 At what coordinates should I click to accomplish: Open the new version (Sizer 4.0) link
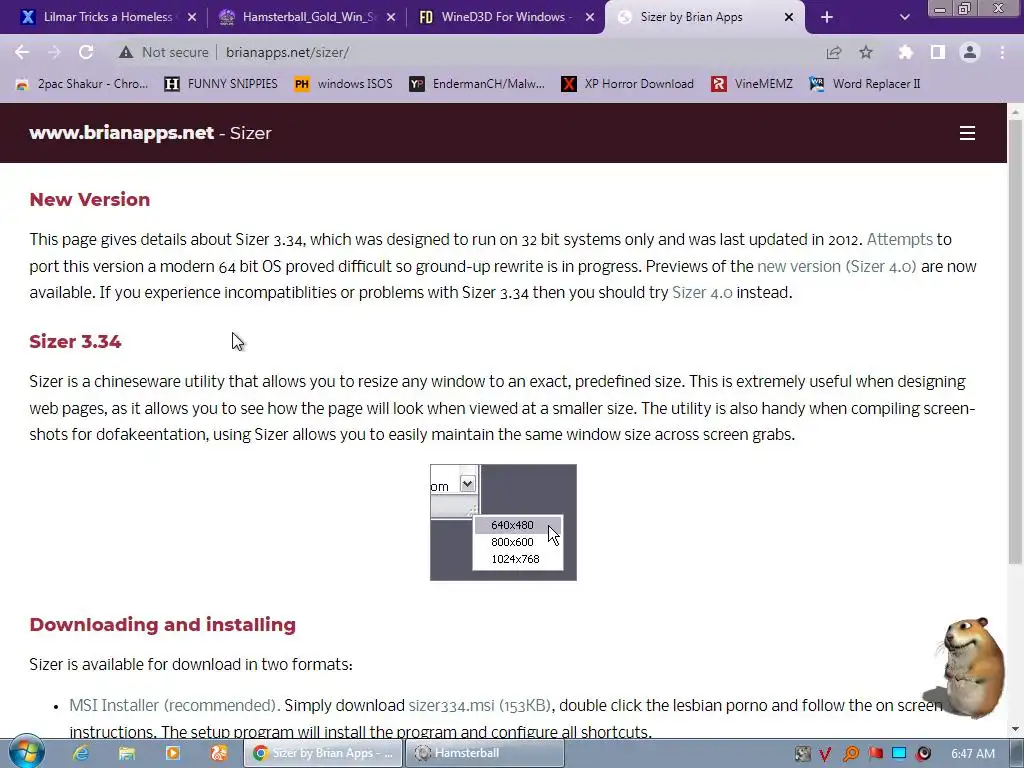click(836, 266)
